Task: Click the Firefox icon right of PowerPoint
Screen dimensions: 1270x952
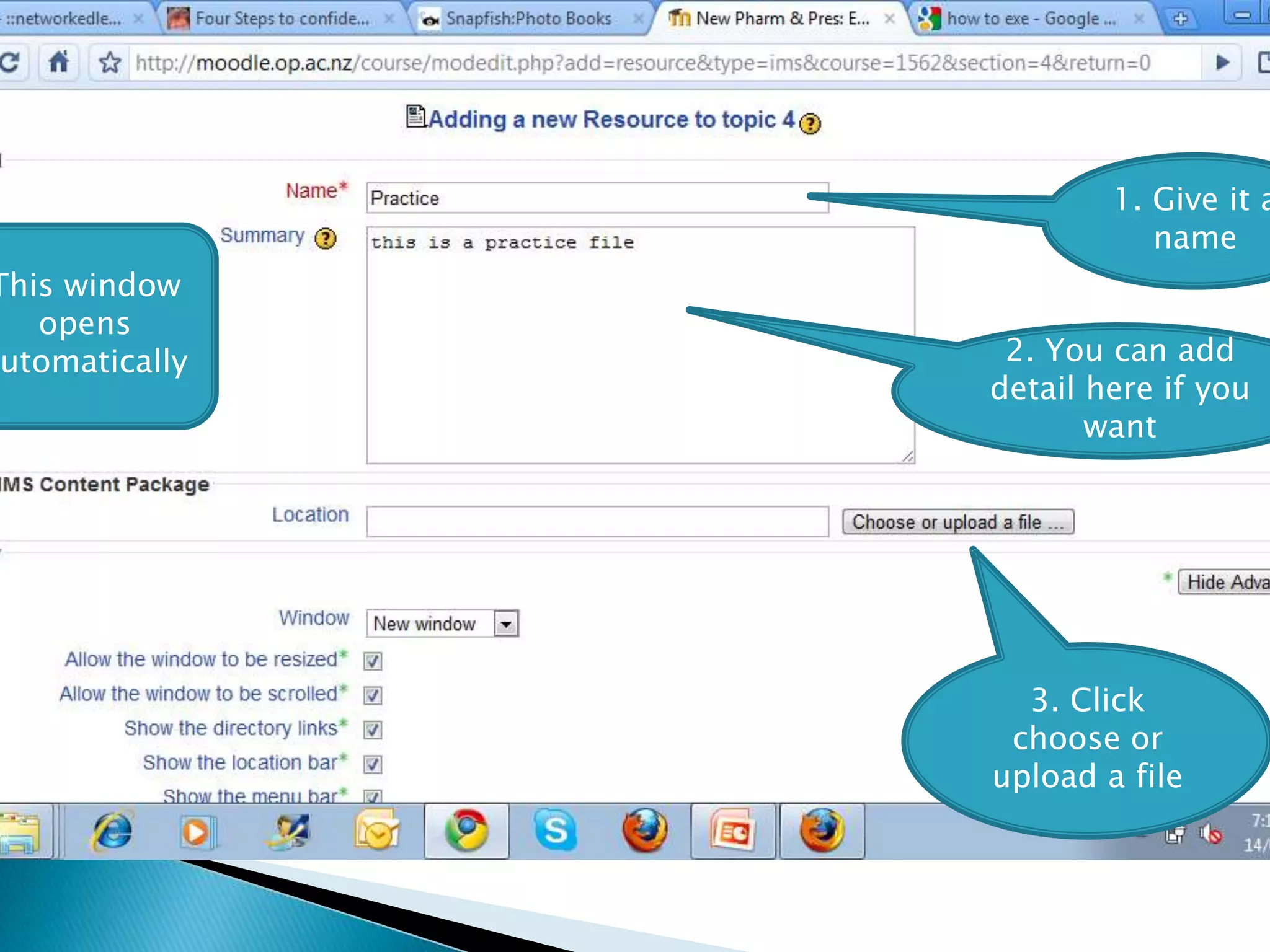Action: (822, 831)
